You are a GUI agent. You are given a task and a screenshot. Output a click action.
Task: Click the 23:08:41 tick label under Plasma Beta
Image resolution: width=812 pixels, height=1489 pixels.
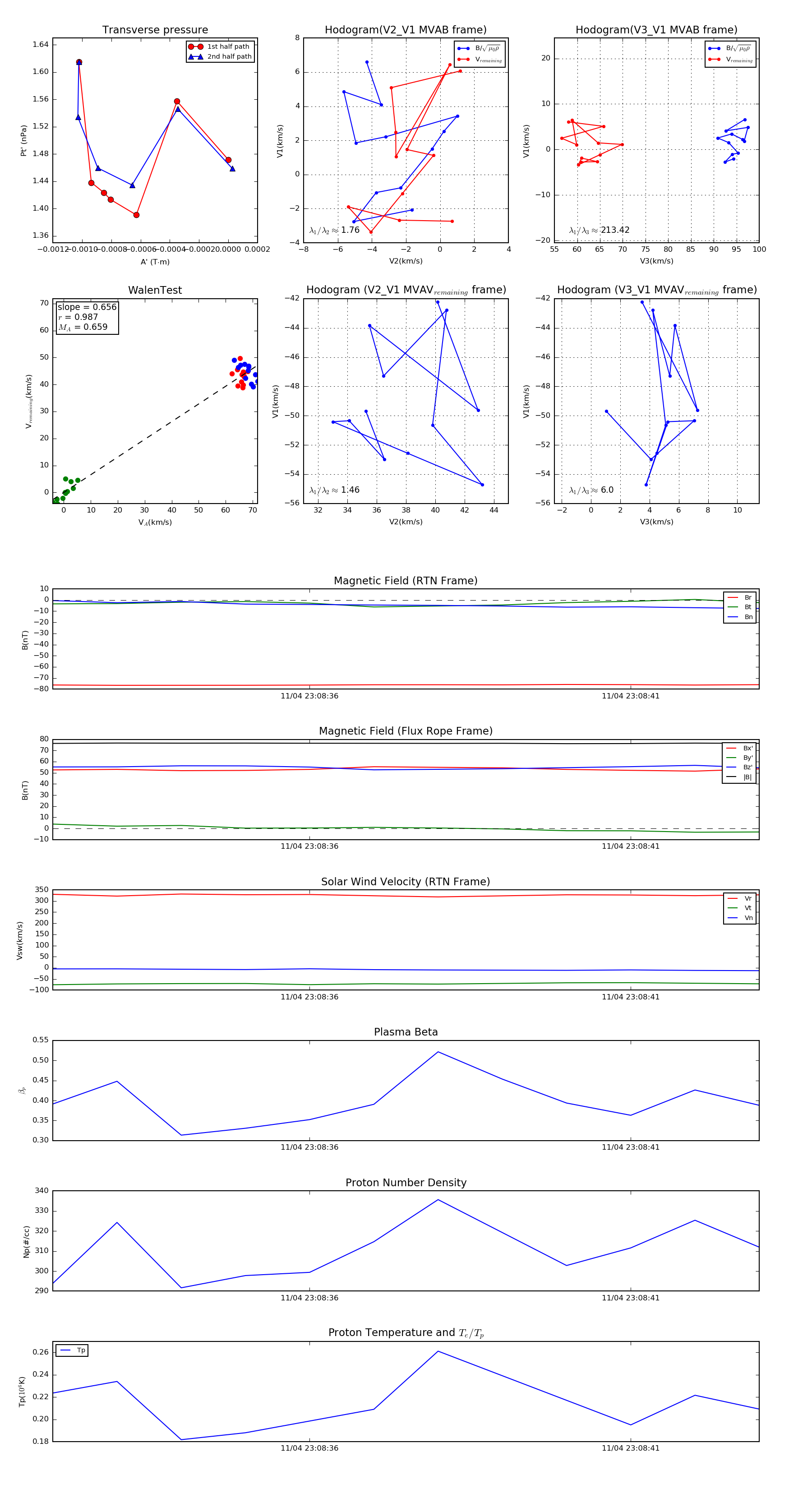click(631, 1147)
